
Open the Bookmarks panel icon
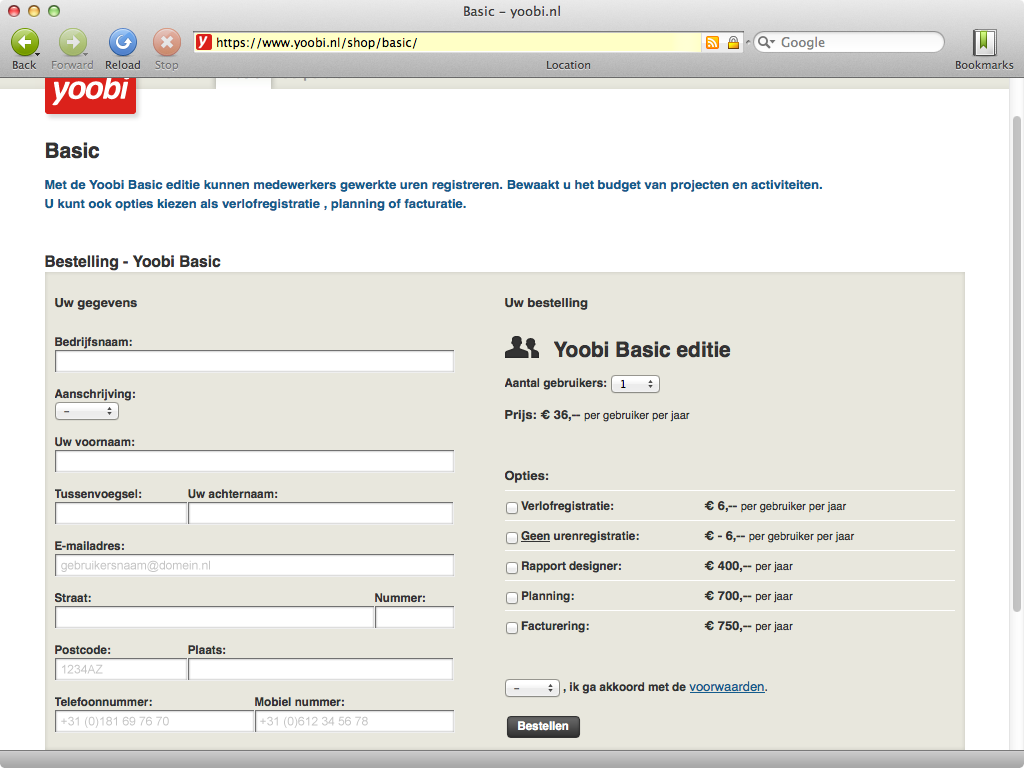tap(984, 42)
